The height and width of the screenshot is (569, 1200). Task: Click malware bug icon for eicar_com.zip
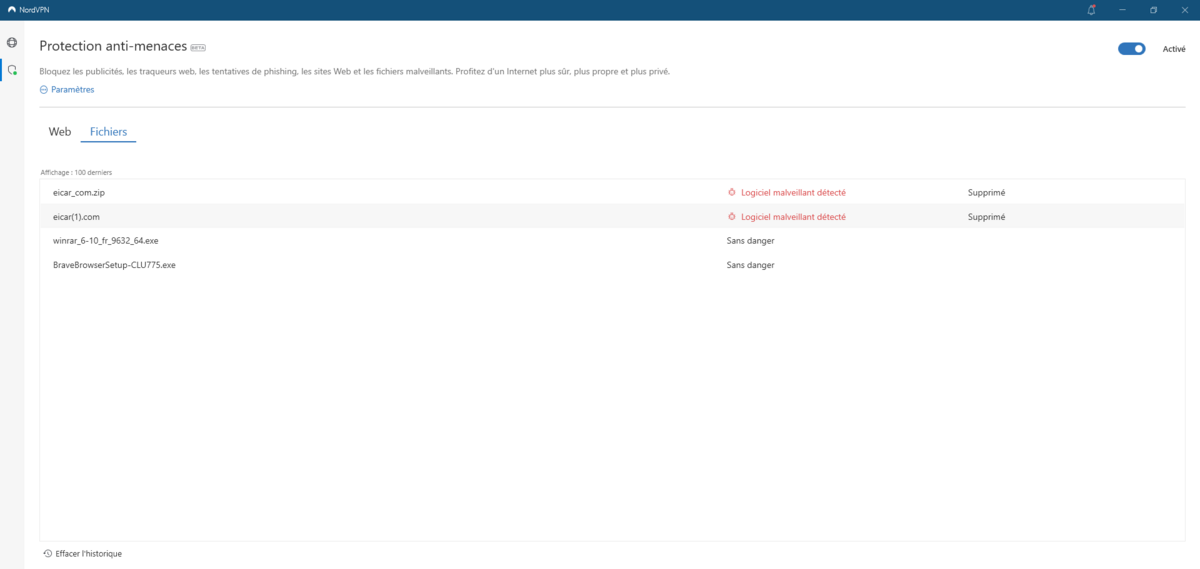pos(732,192)
